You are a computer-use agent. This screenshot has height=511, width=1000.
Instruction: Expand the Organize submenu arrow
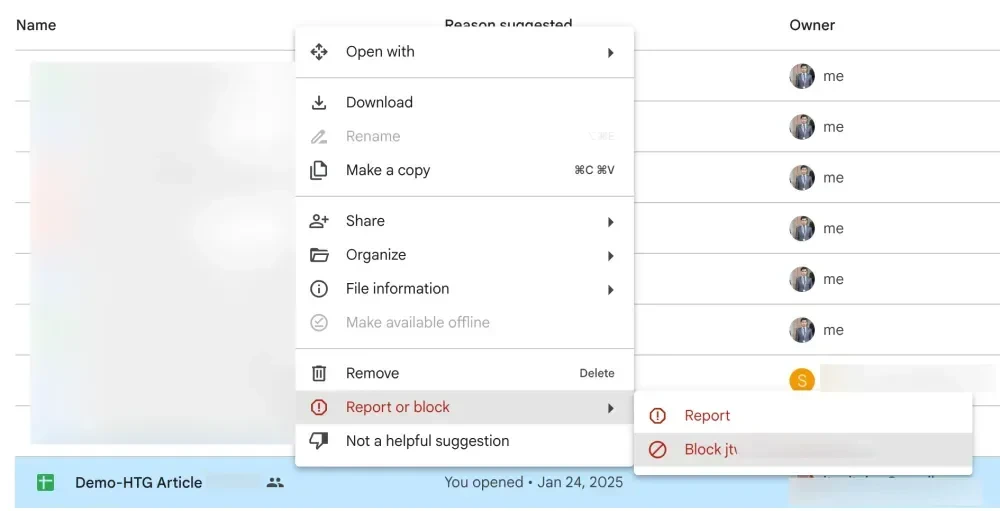[x=610, y=256]
